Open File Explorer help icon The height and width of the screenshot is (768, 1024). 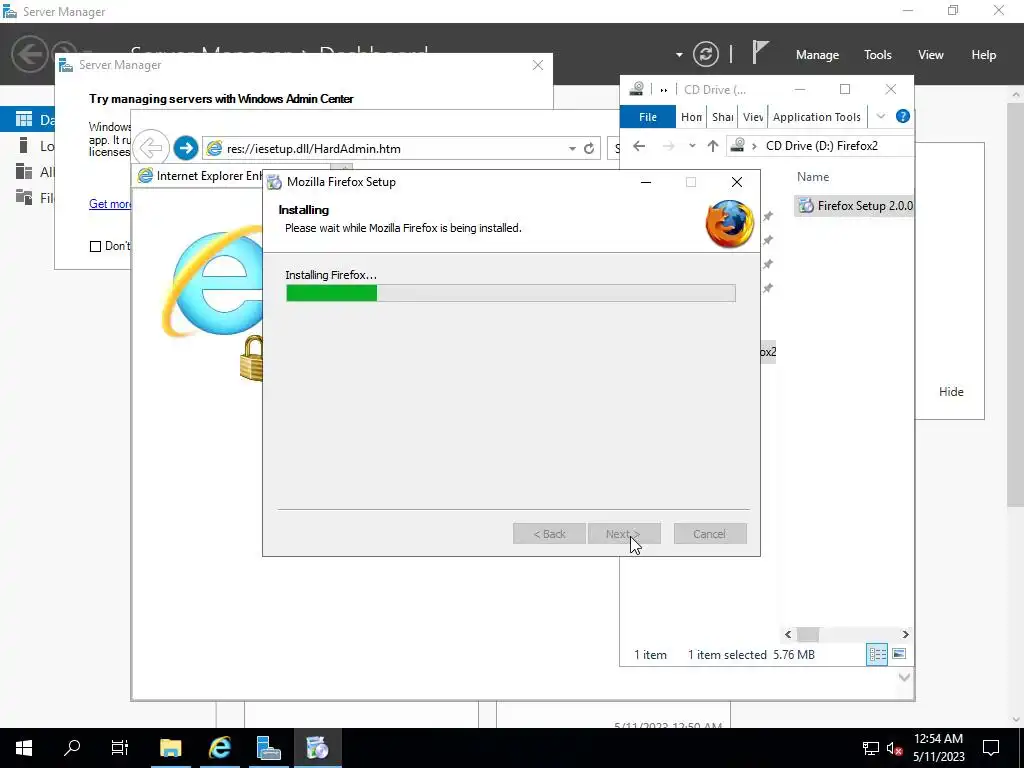(903, 116)
